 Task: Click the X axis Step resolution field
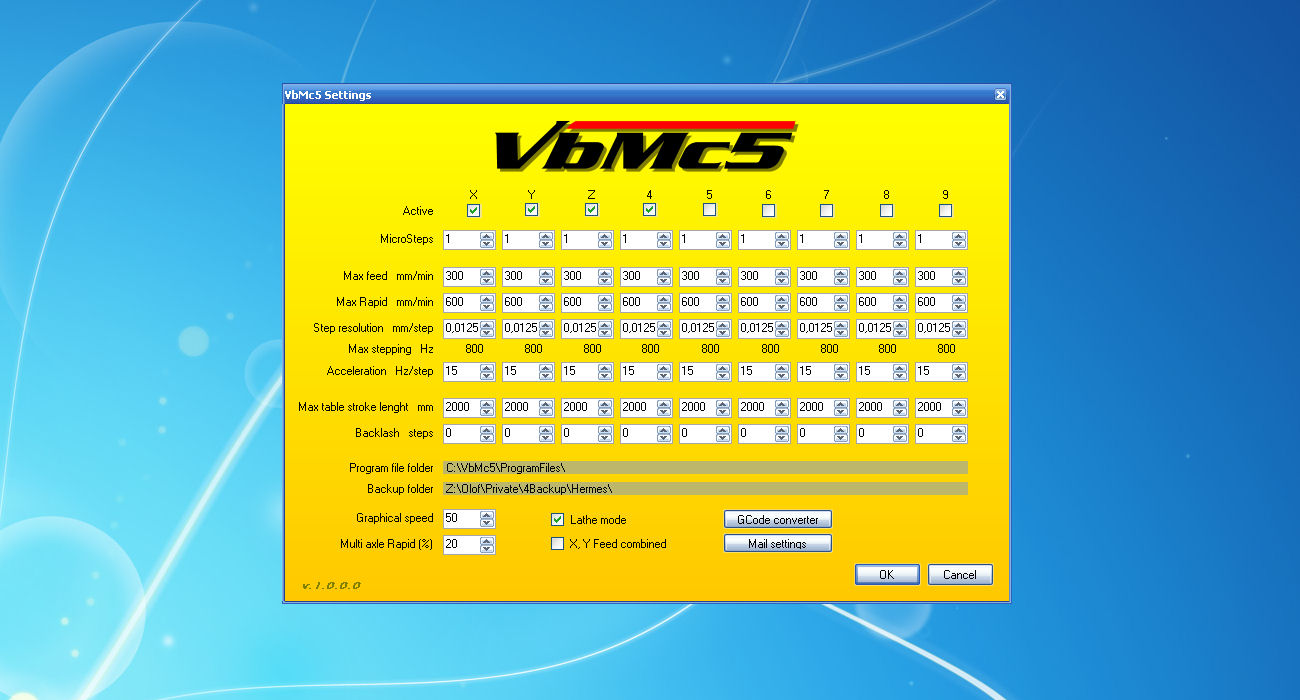pyautogui.click(x=461, y=329)
